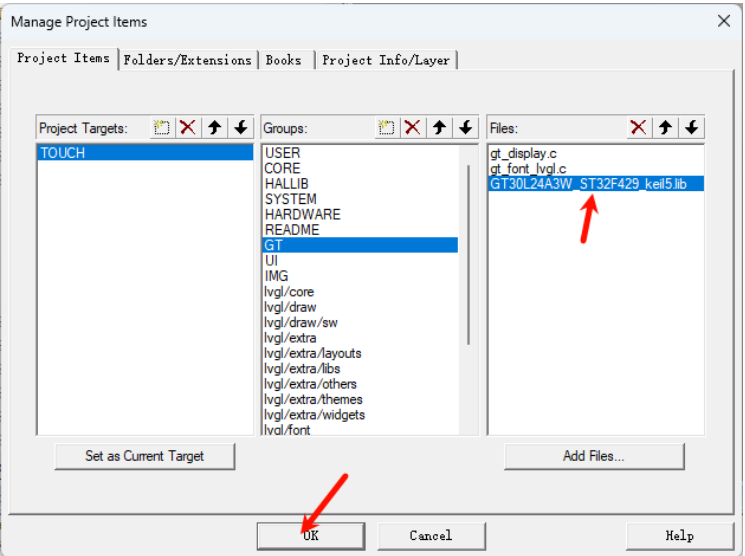The width and height of the screenshot is (745, 556).
Task: Select the lvgl/extra/layouts group
Action: (x=361, y=353)
